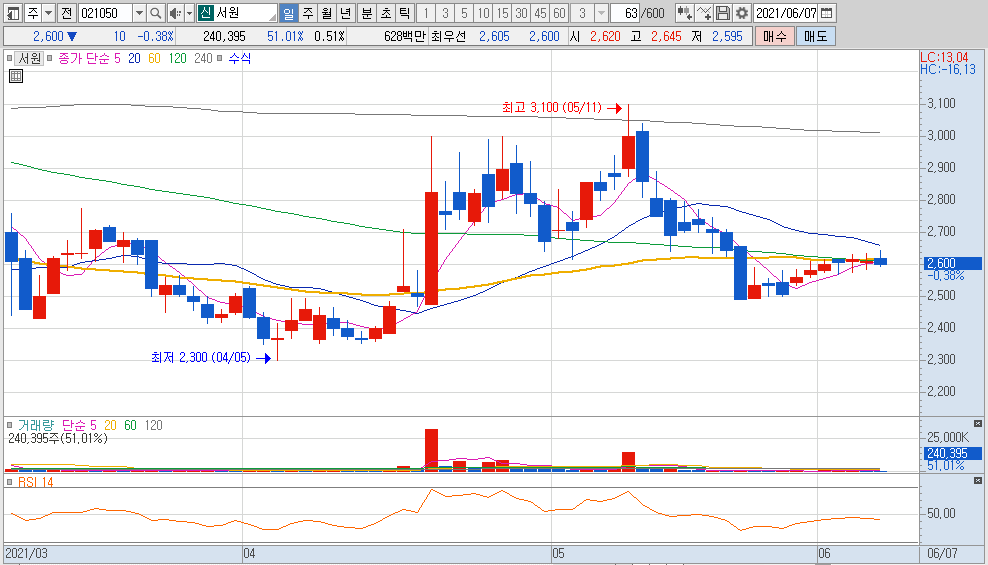This screenshot has height=565, width=988.
Task: Select the 30 interval button
Action: point(521,13)
